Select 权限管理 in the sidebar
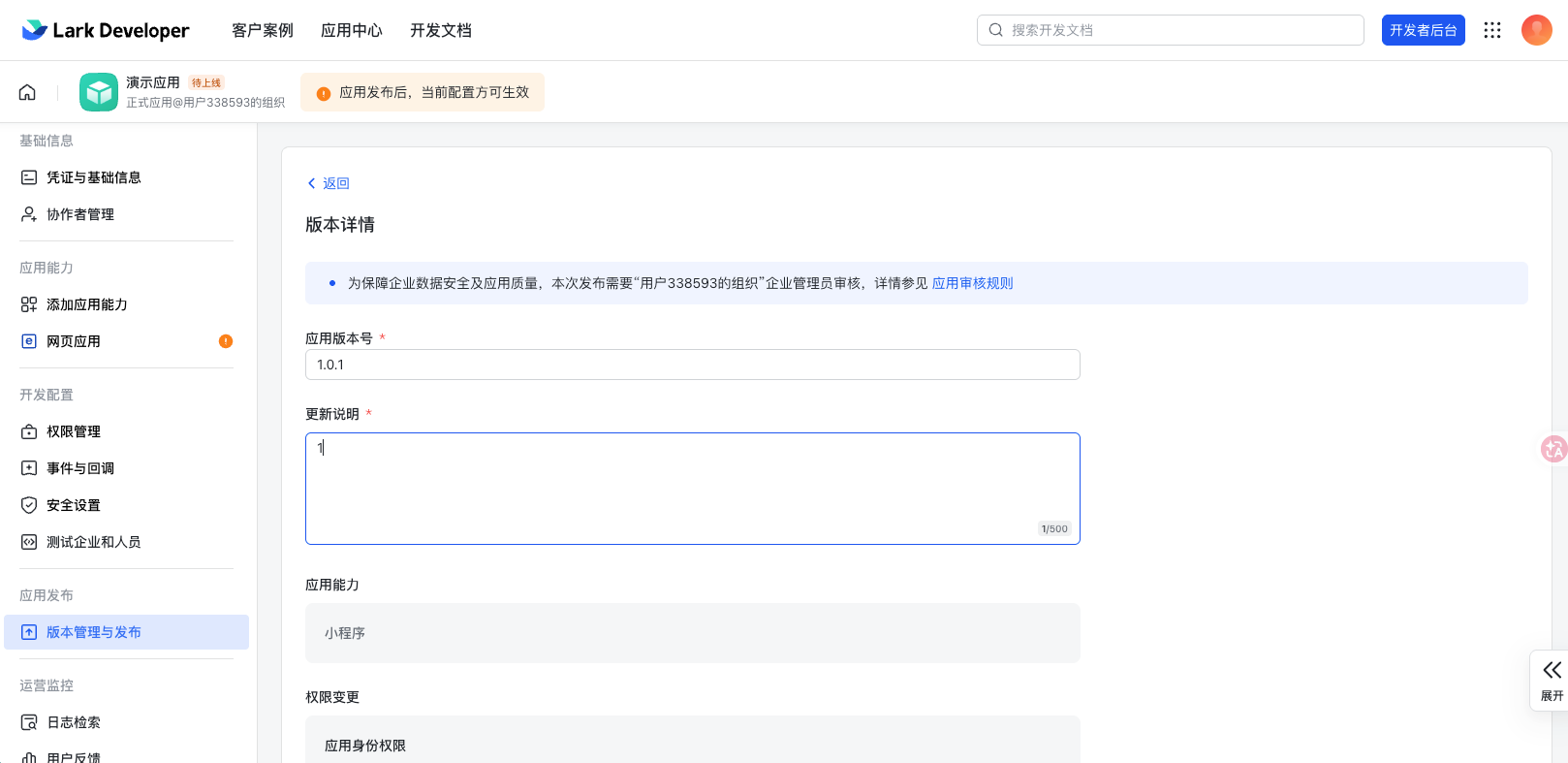The height and width of the screenshot is (763, 1568). pyautogui.click(x=74, y=431)
